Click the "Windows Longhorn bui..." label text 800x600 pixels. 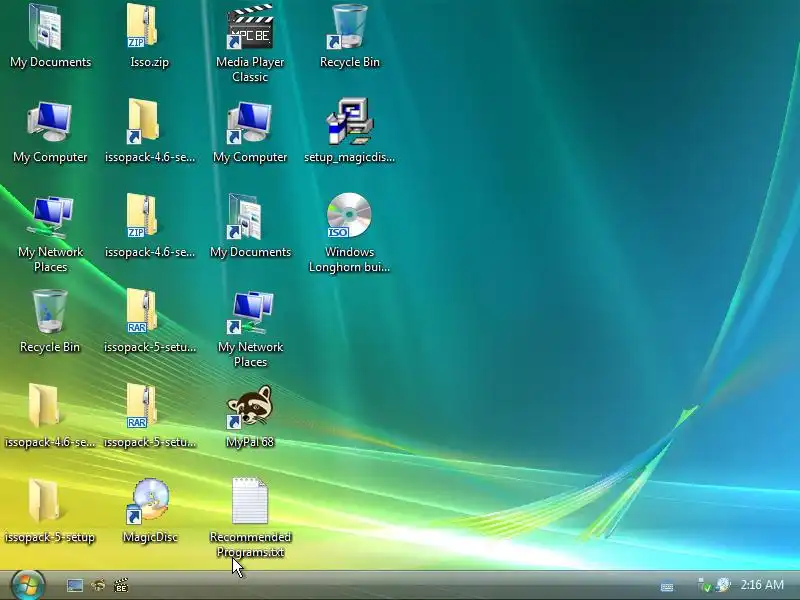point(349,259)
